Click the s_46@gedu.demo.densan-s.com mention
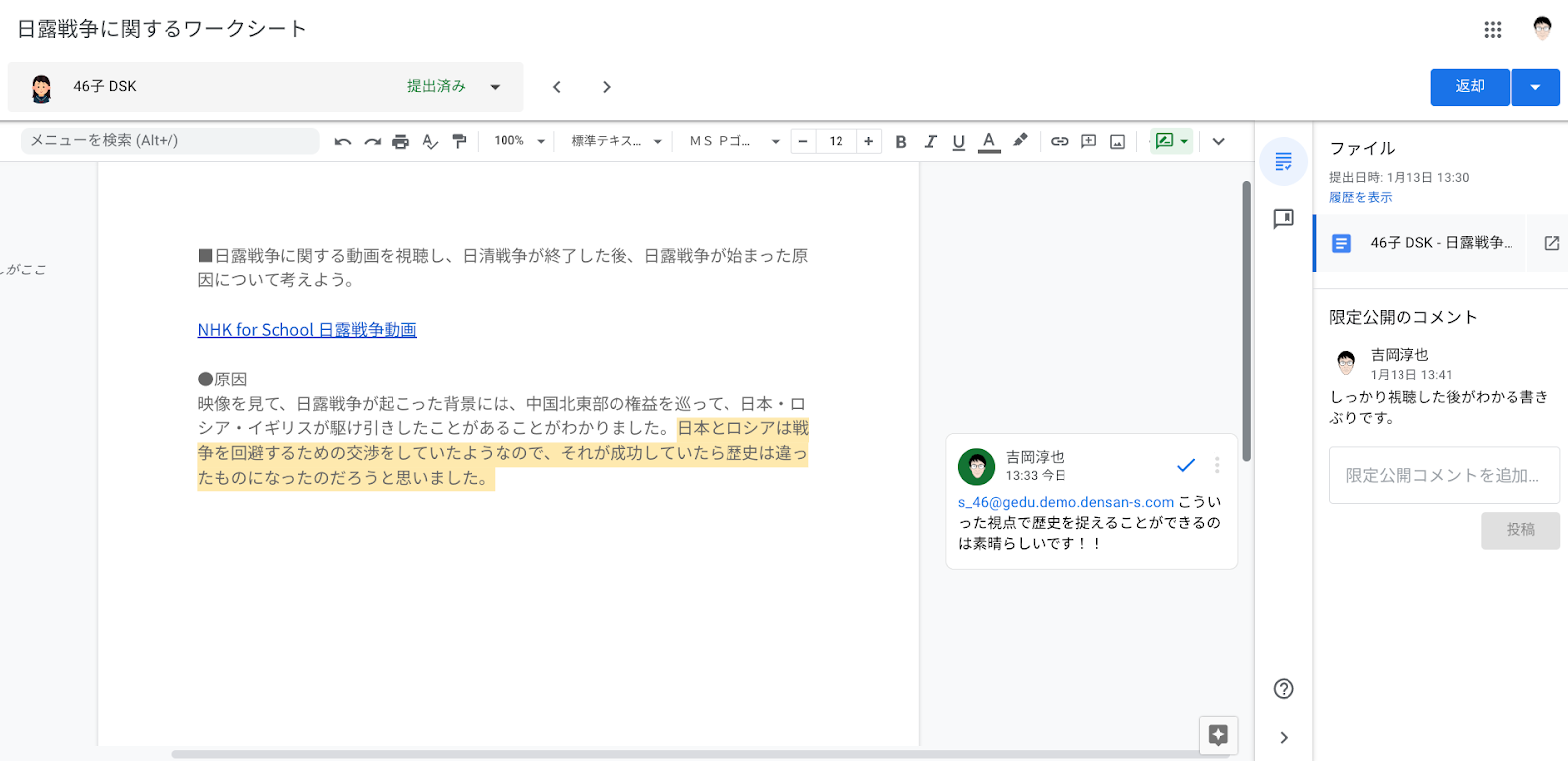 pyautogui.click(x=1065, y=502)
